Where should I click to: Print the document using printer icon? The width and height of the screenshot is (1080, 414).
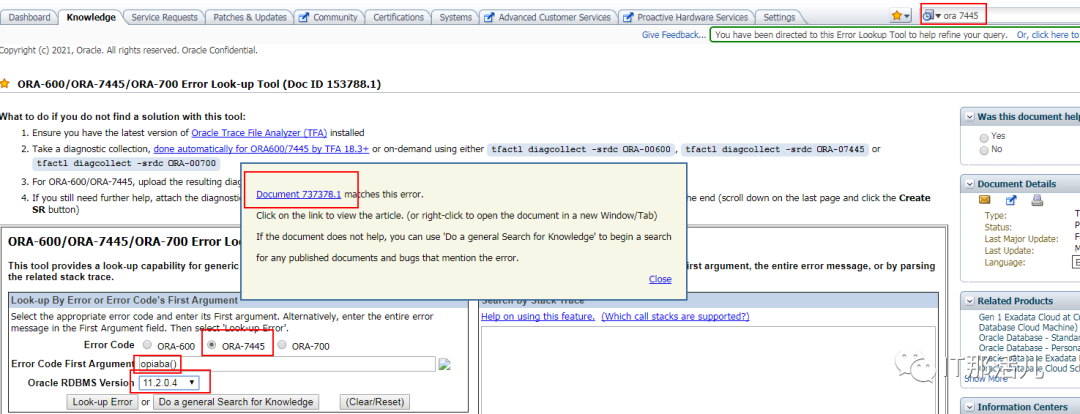pyautogui.click(x=1037, y=200)
